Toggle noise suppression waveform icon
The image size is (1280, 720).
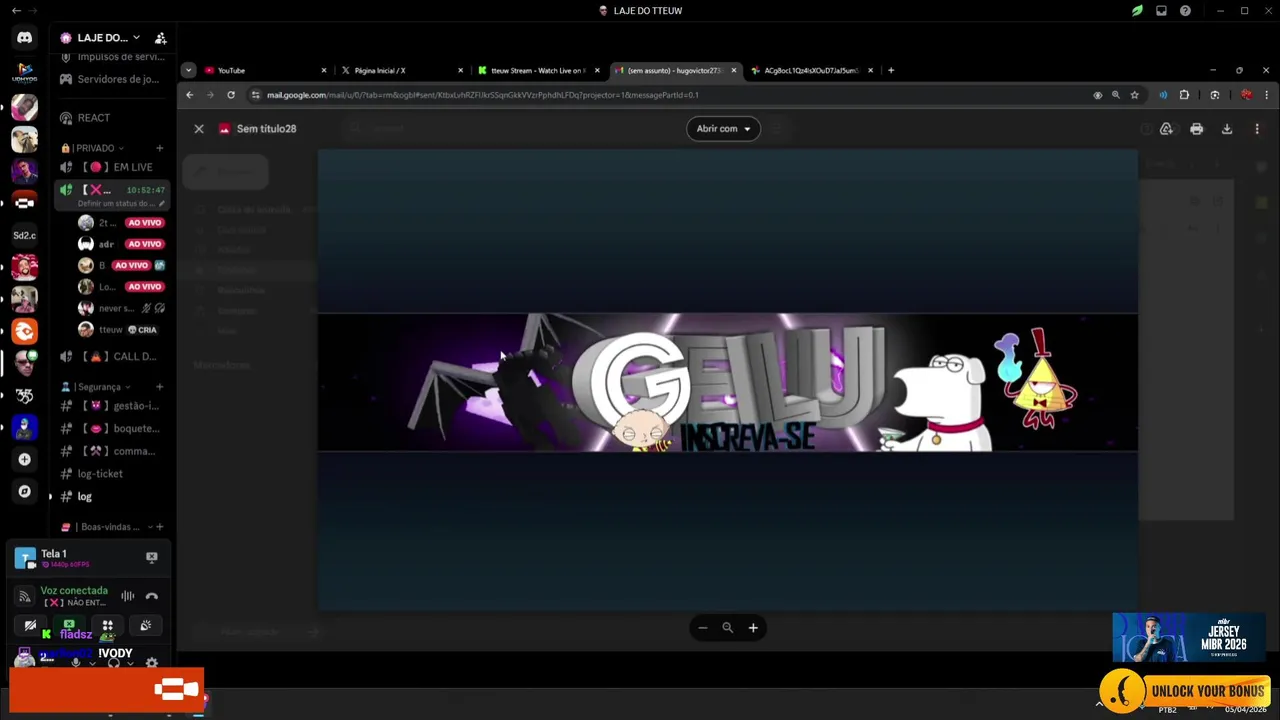[x=128, y=596]
